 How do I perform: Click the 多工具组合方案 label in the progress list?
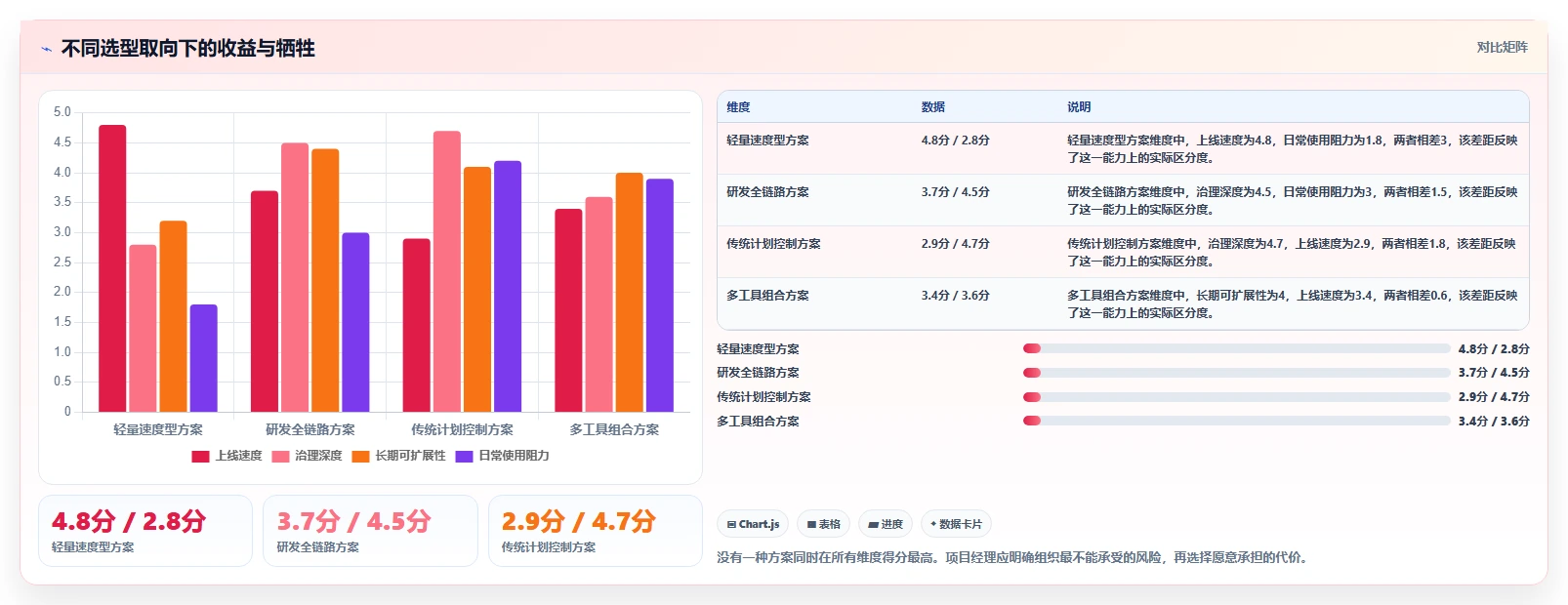tap(758, 422)
